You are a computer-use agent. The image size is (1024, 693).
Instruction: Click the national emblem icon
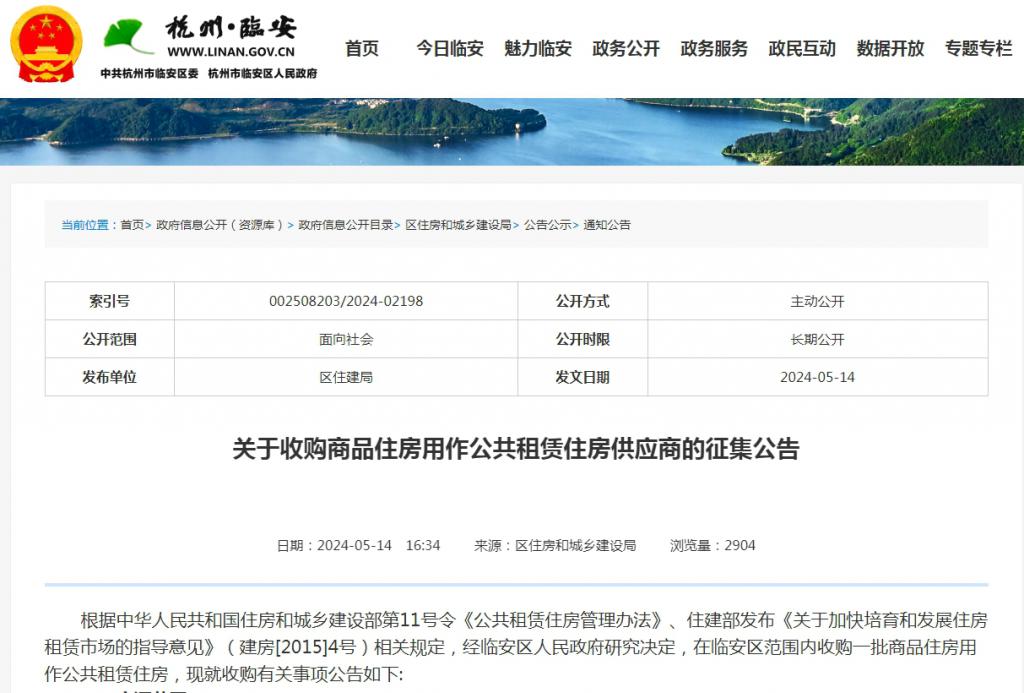click(47, 44)
